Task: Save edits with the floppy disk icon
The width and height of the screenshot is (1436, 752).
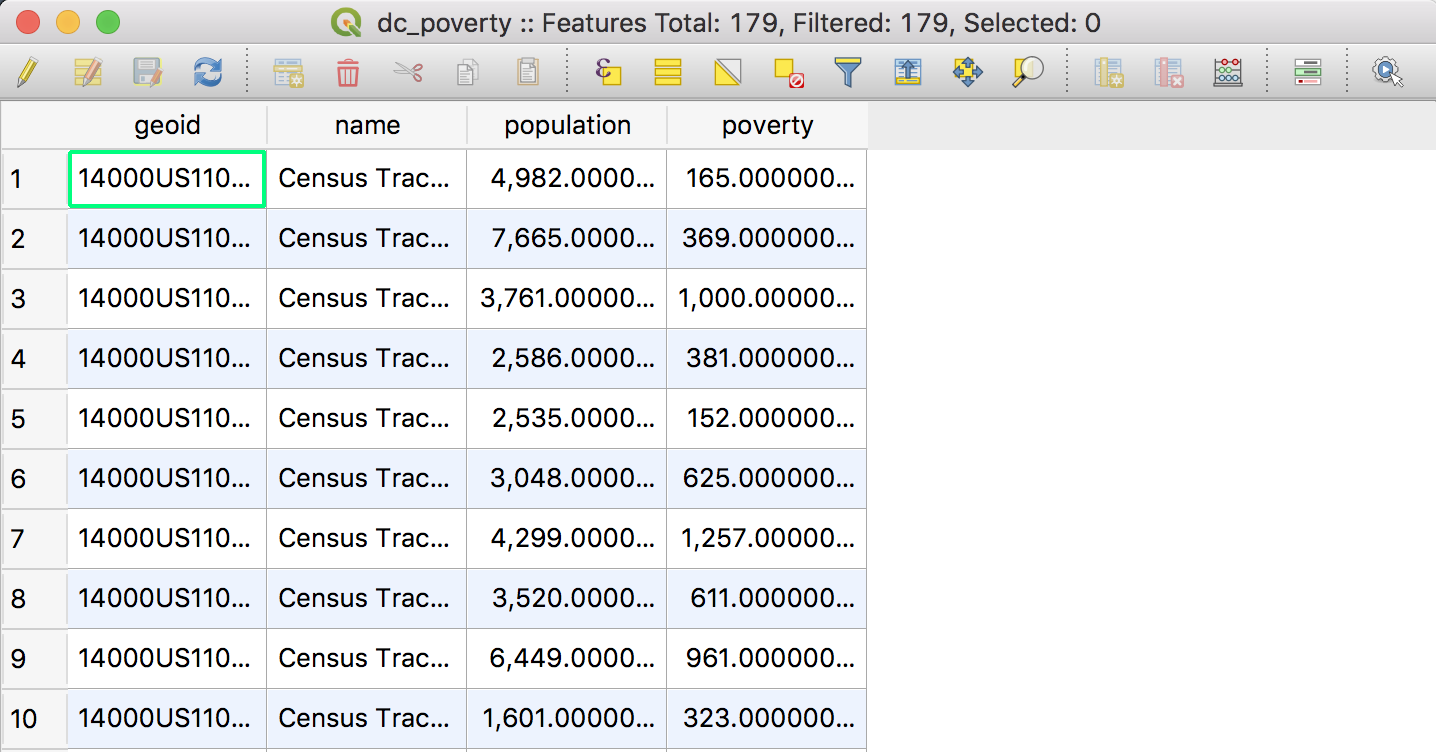Action: 148,72
